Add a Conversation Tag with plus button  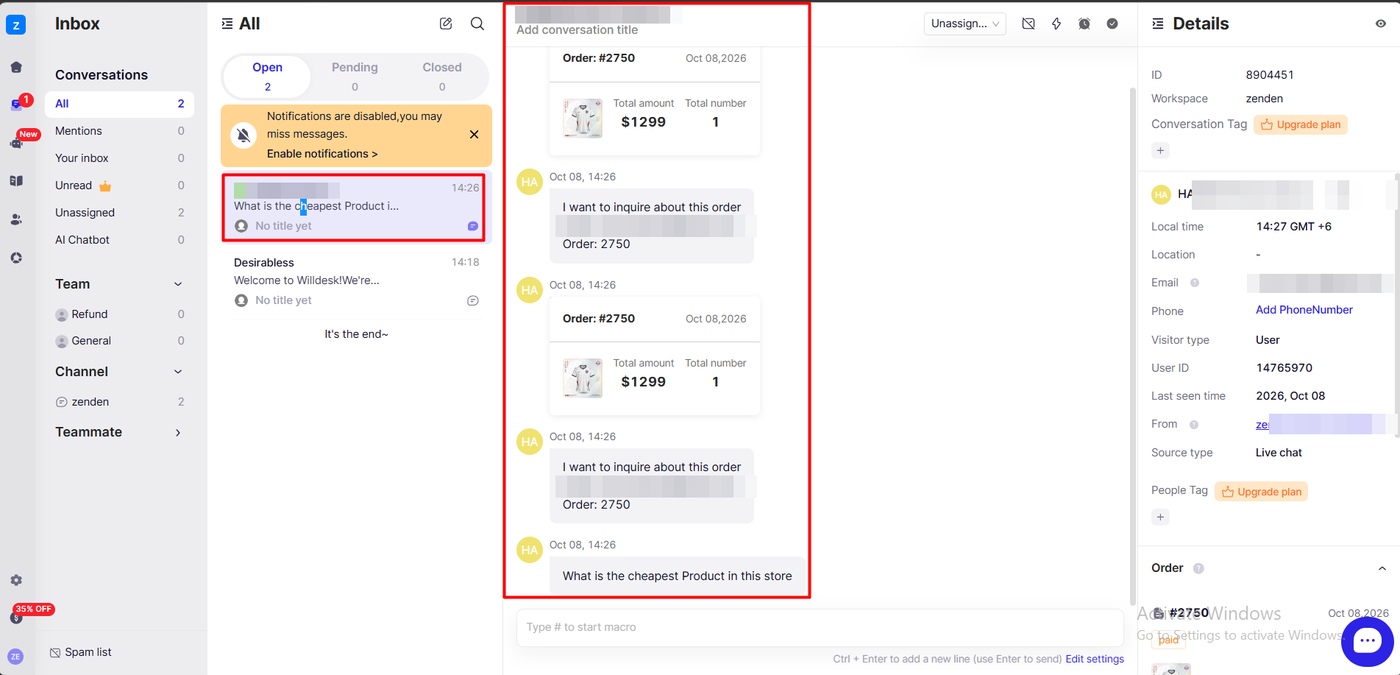tap(1160, 151)
